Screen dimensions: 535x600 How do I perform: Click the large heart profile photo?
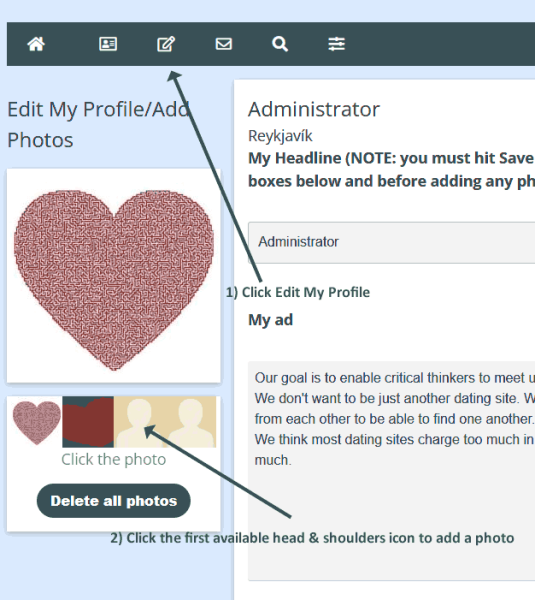coord(114,280)
